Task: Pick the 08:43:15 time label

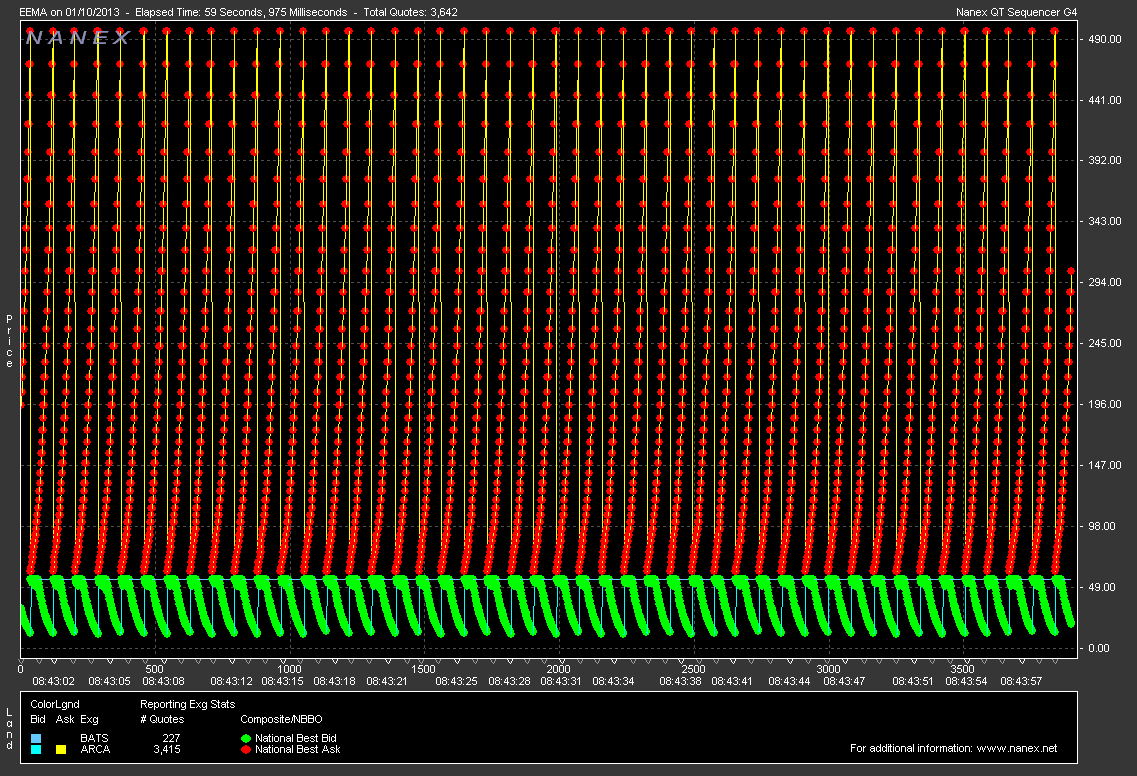Action: click(x=282, y=681)
